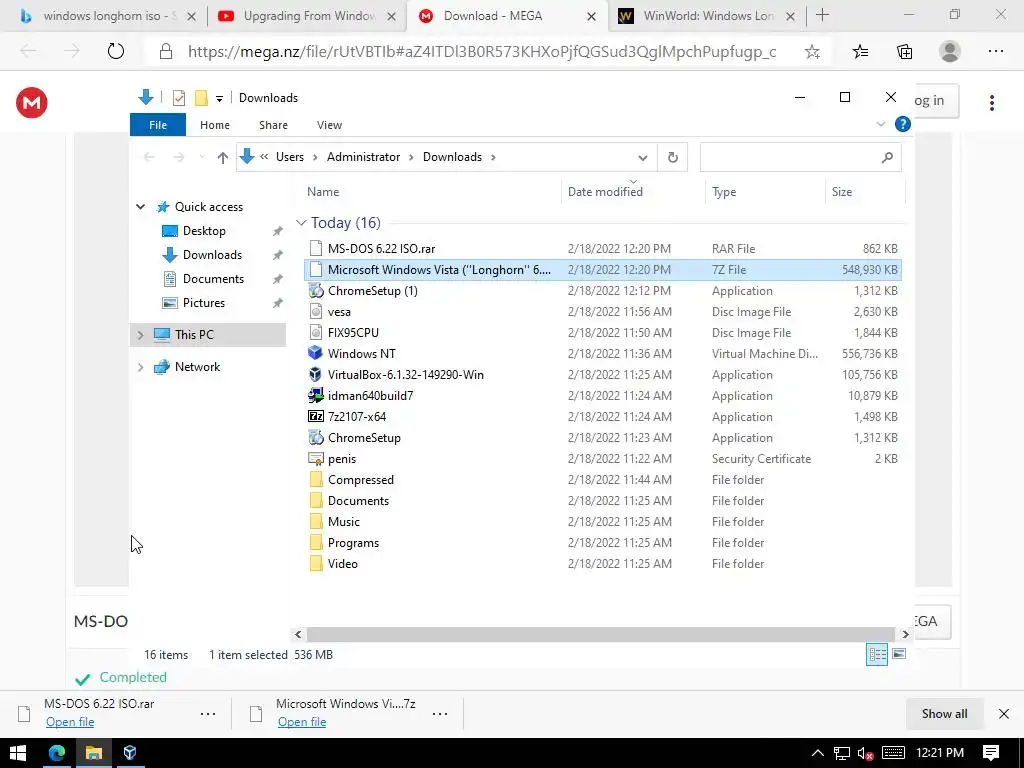Select the vesa disc image file
Image resolution: width=1024 pixels, height=768 pixels.
click(x=601, y=312)
